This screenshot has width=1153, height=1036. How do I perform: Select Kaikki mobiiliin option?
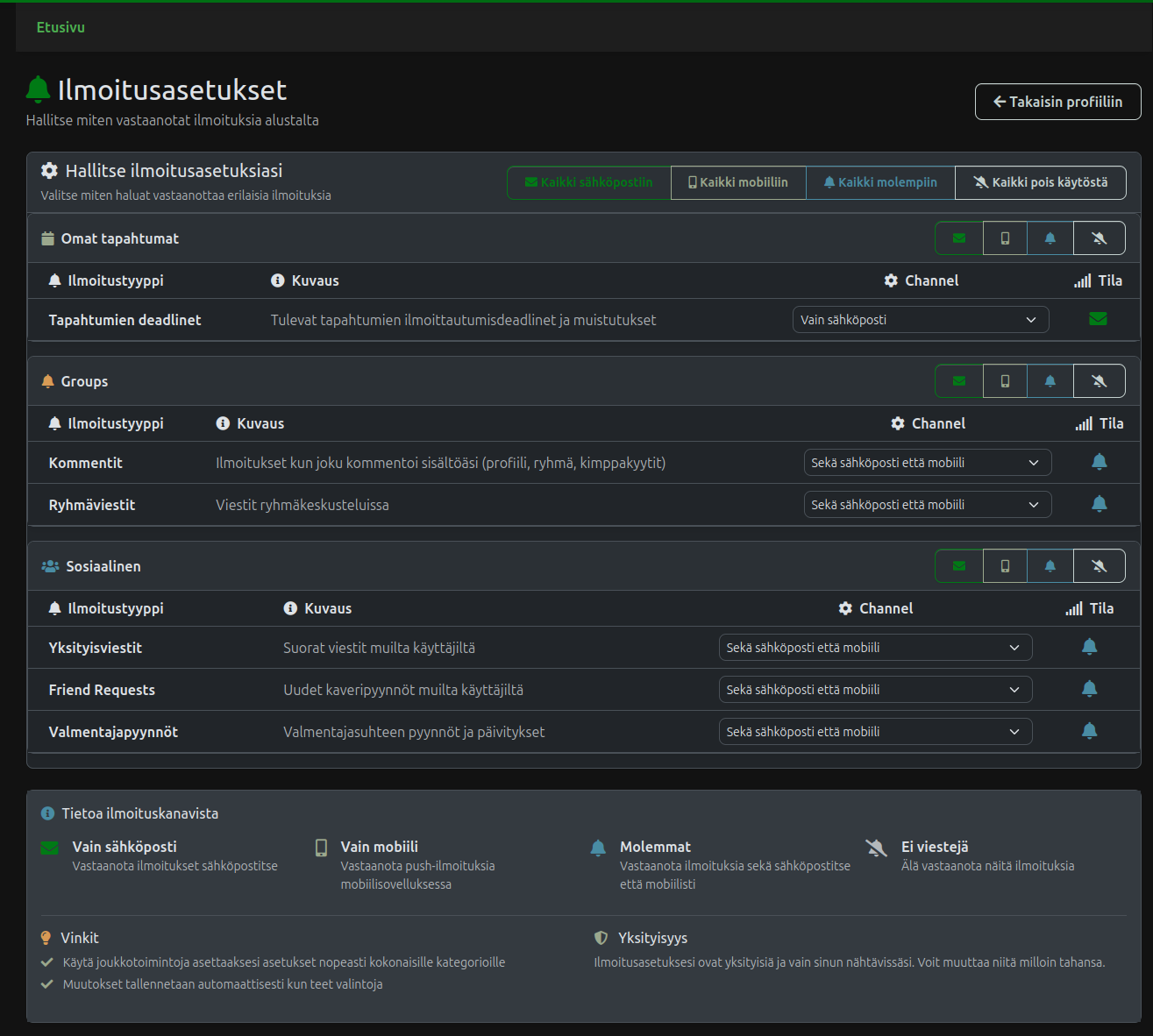tap(738, 182)
